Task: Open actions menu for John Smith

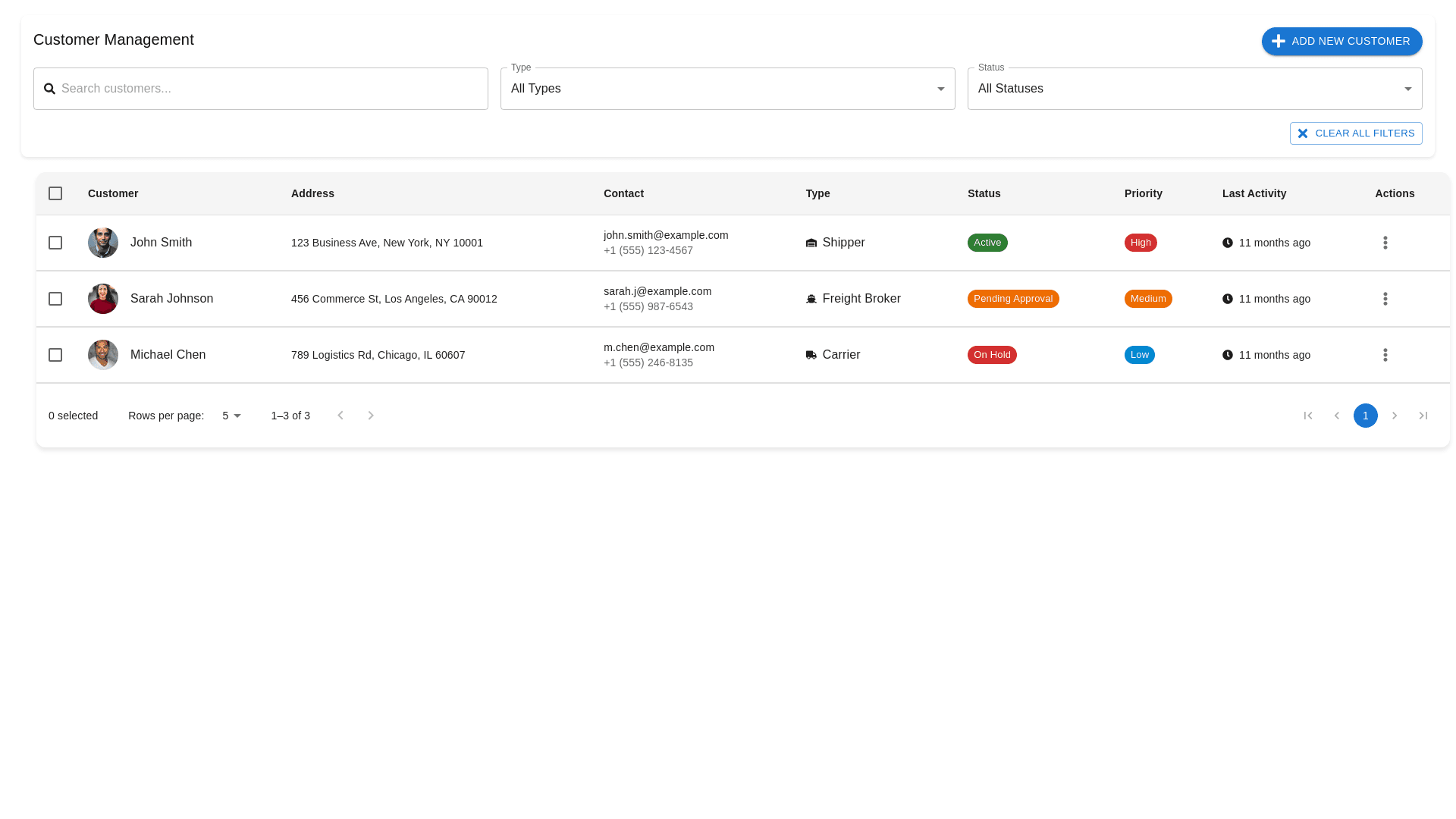Action: (1385, 243)
